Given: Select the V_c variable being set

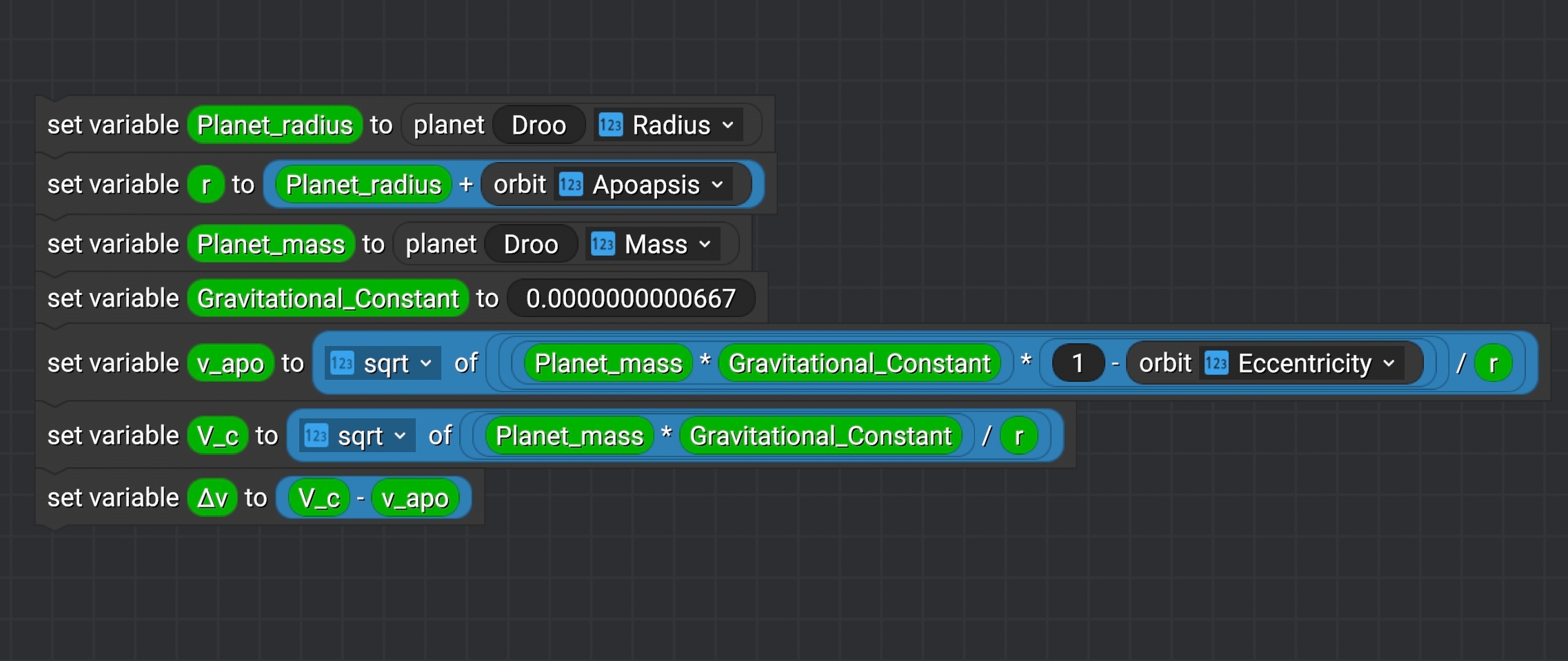Looking at the screenshot, I should click(218, 436).
